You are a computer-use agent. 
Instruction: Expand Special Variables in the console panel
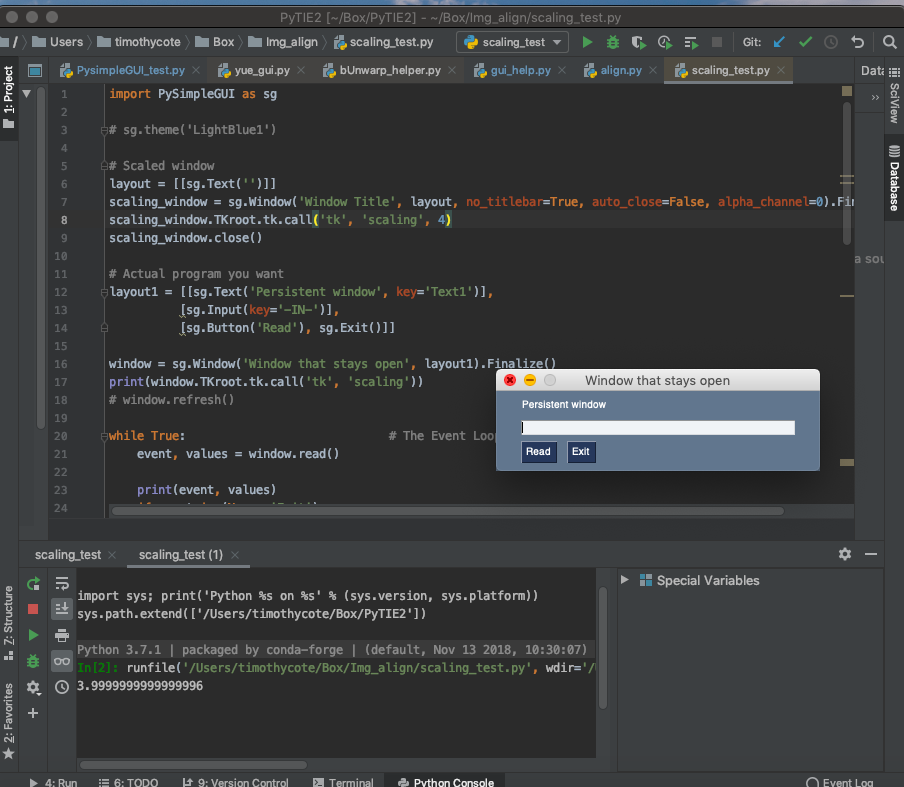click(624, 580)
